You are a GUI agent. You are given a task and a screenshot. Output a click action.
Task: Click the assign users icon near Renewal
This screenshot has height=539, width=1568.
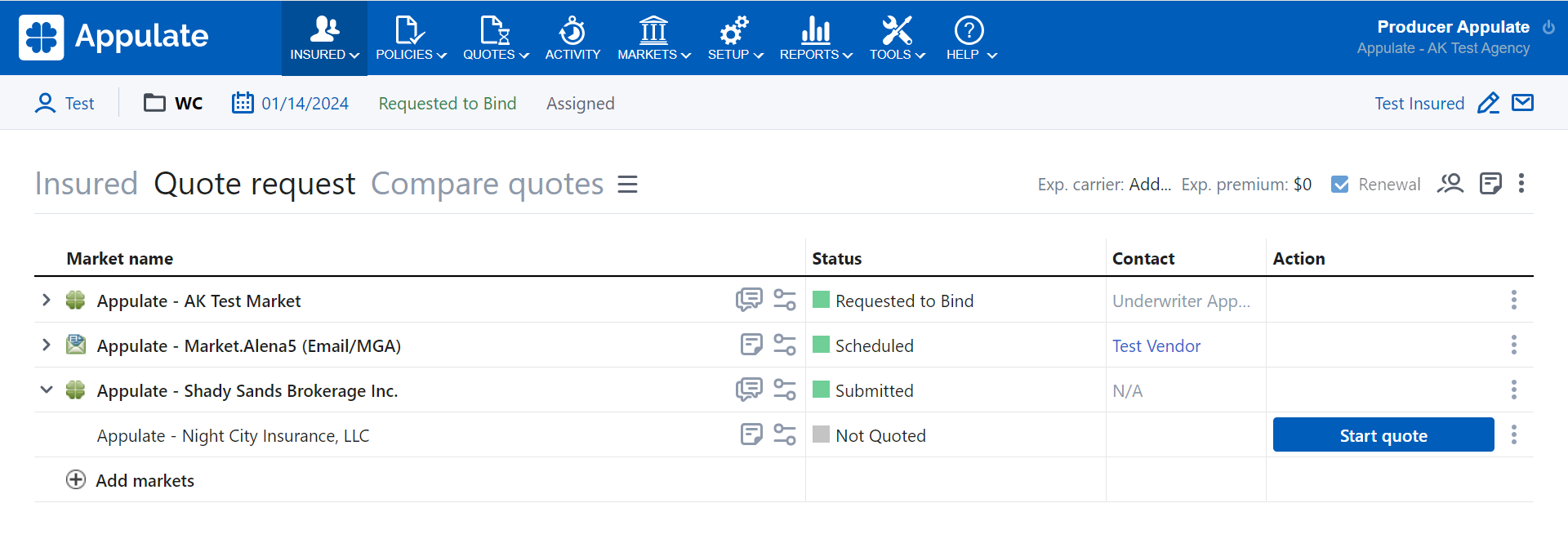coord(1450,184)
